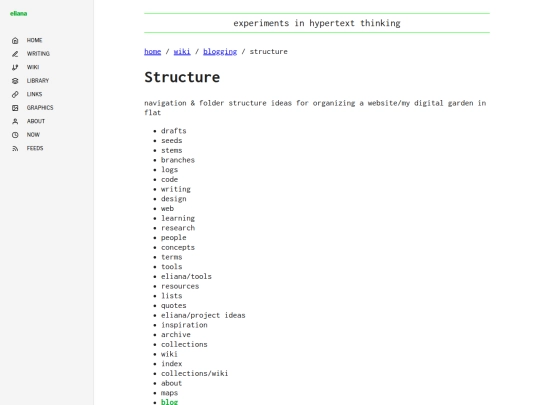Click the stems list item
Viewport: 540px width, 405px height.
(172, 150)
